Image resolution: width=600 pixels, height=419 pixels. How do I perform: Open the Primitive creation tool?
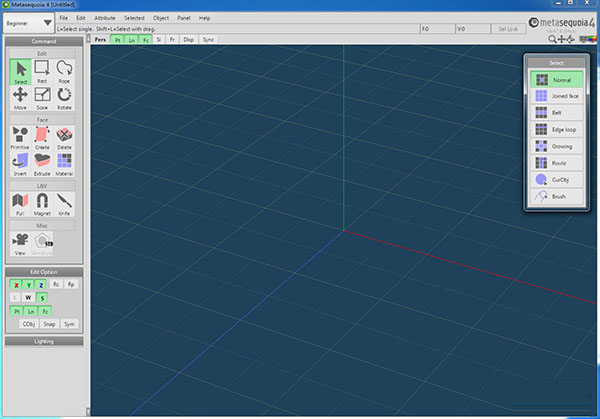[x=20, y=137]
